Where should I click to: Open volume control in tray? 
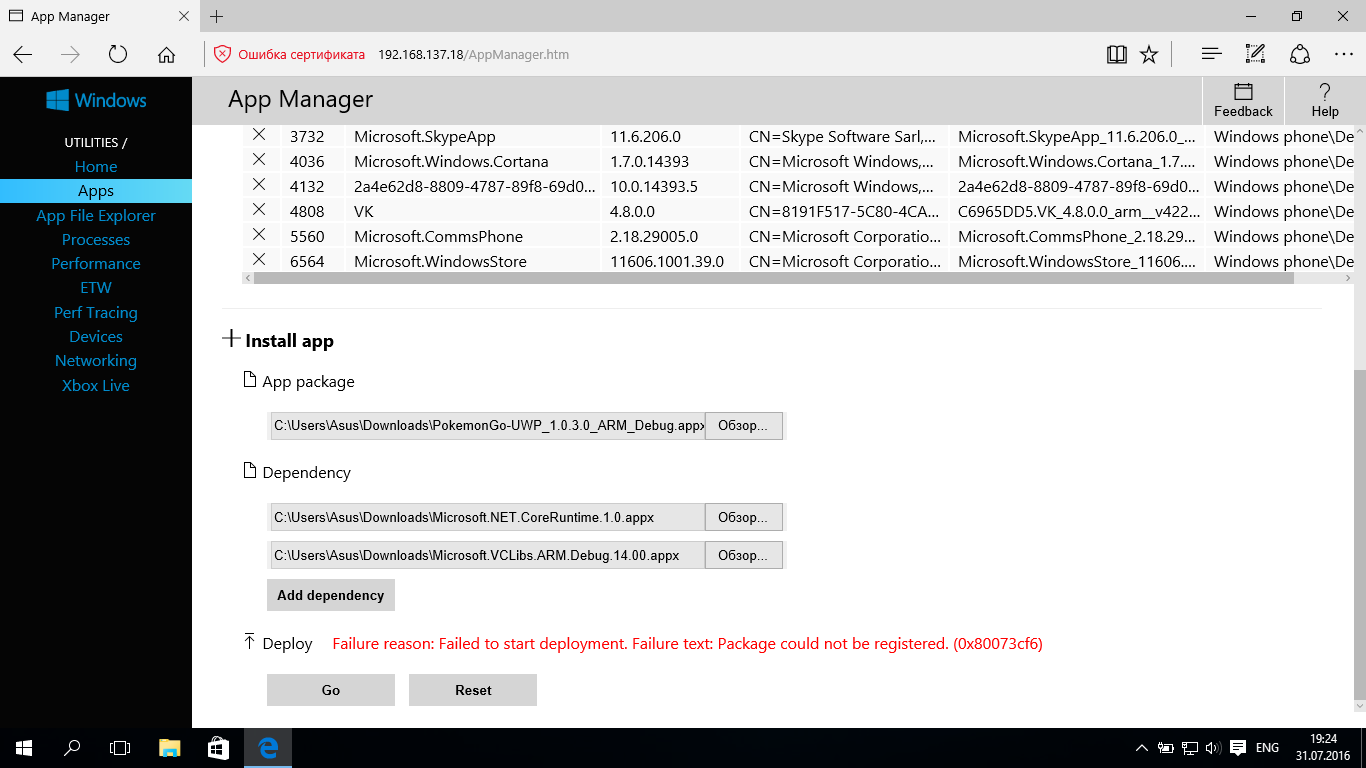coord(1212,747)
